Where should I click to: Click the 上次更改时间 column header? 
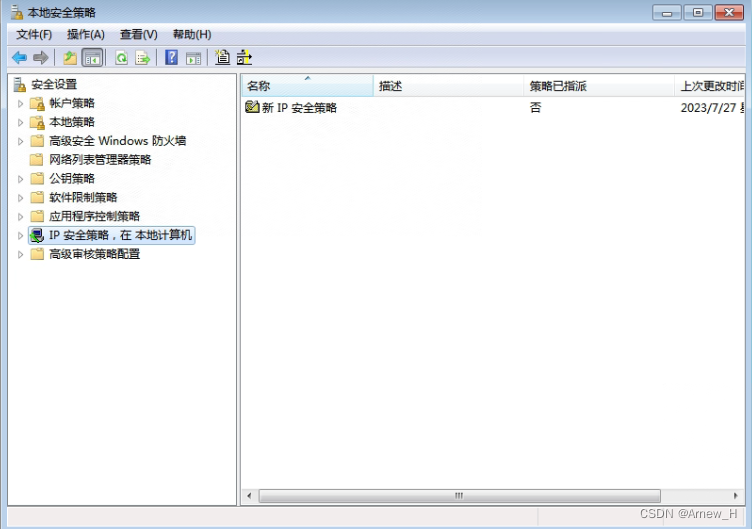point(710,86)
